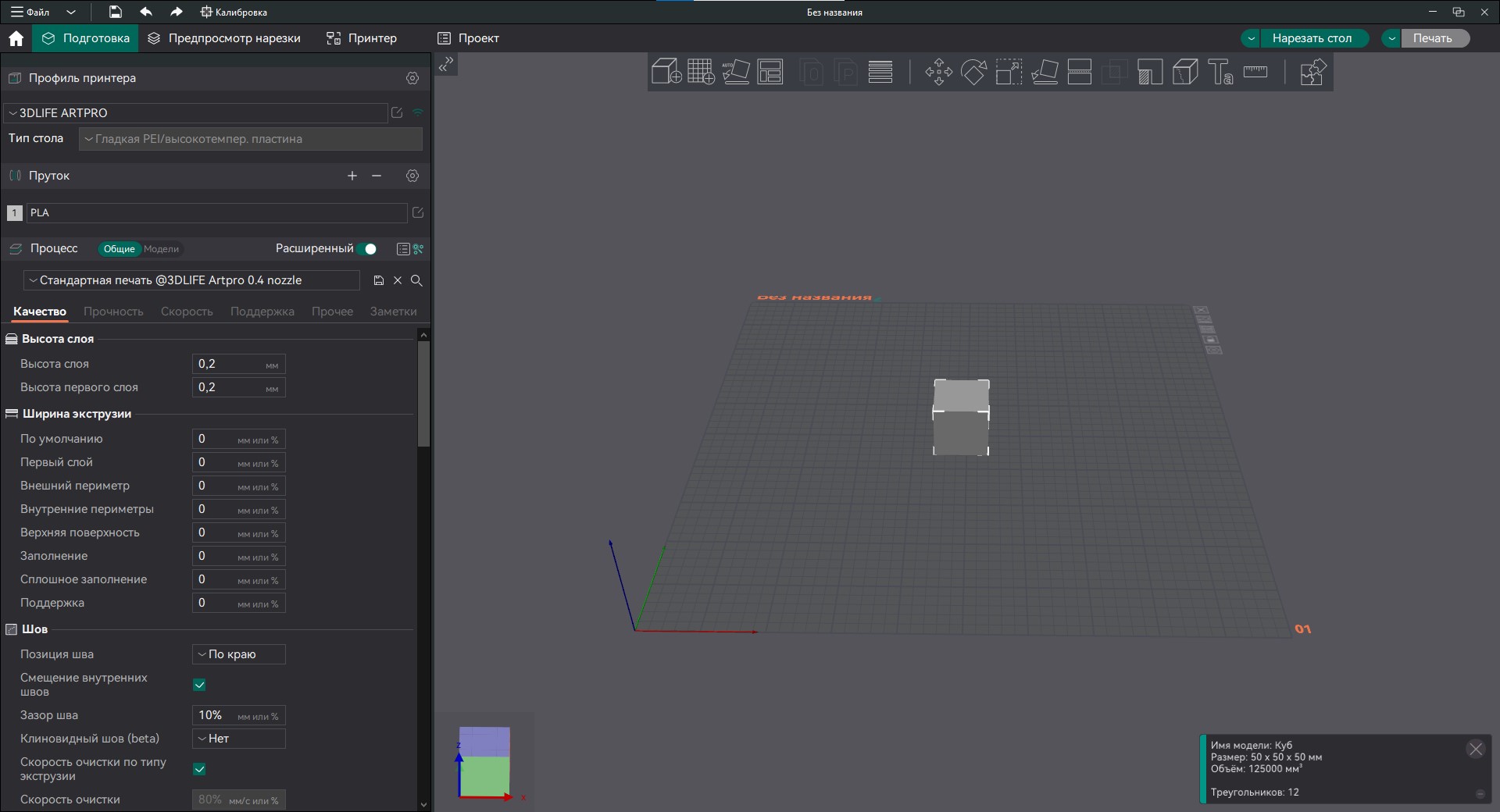This screenshot has height=812, width=1500.
Task: Expand the Позиция шва dropdown
Action: point(238,654)
